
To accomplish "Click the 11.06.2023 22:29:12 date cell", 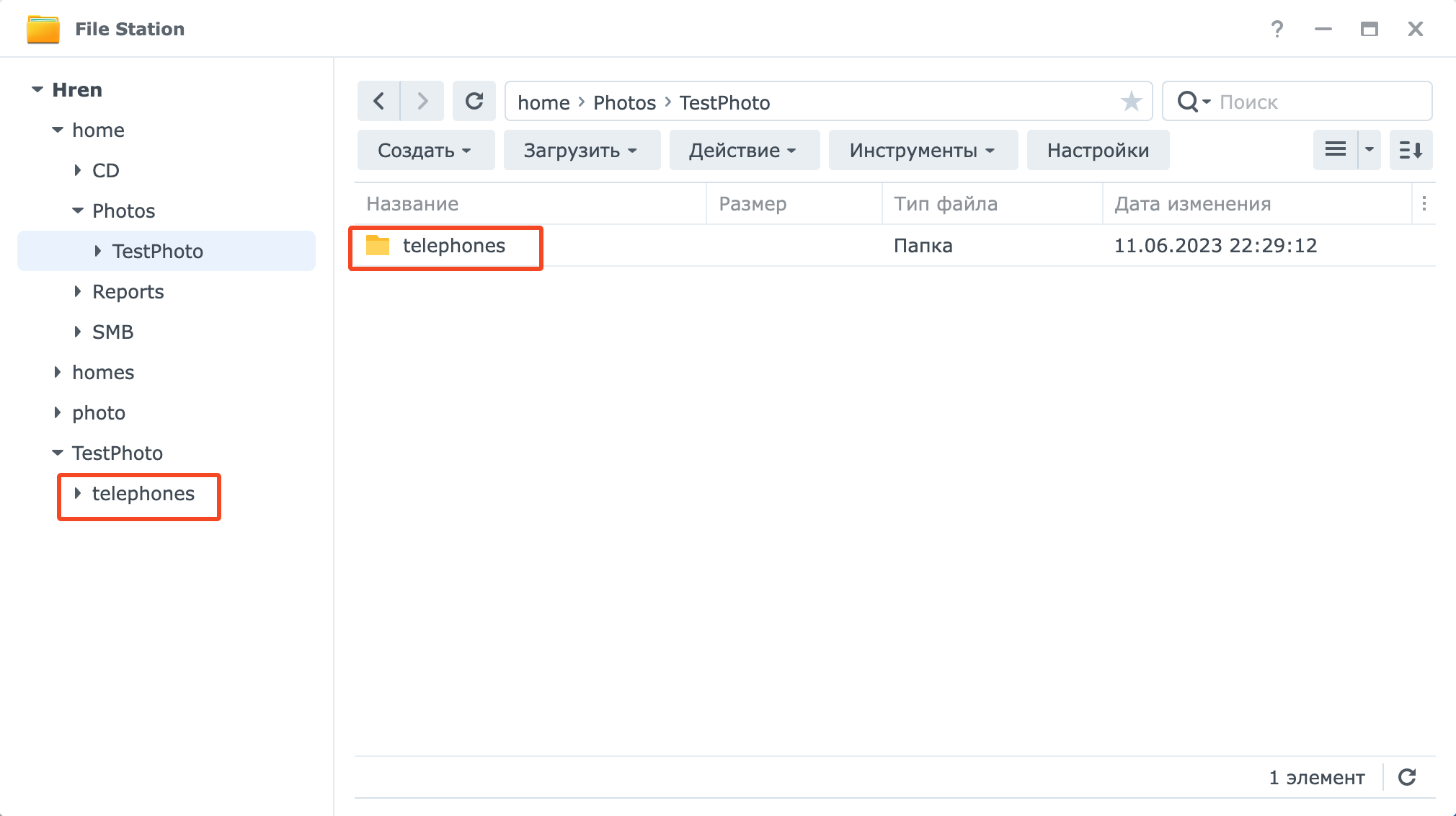I will (1215, 245).
